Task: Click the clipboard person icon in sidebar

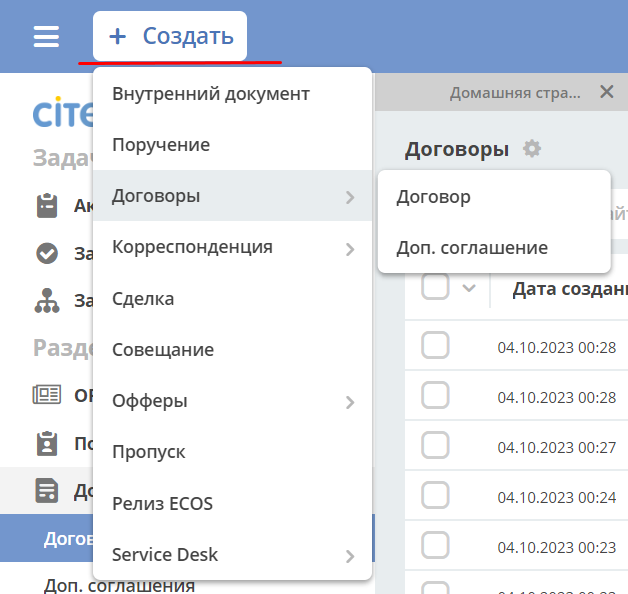Action: (47, 444)
